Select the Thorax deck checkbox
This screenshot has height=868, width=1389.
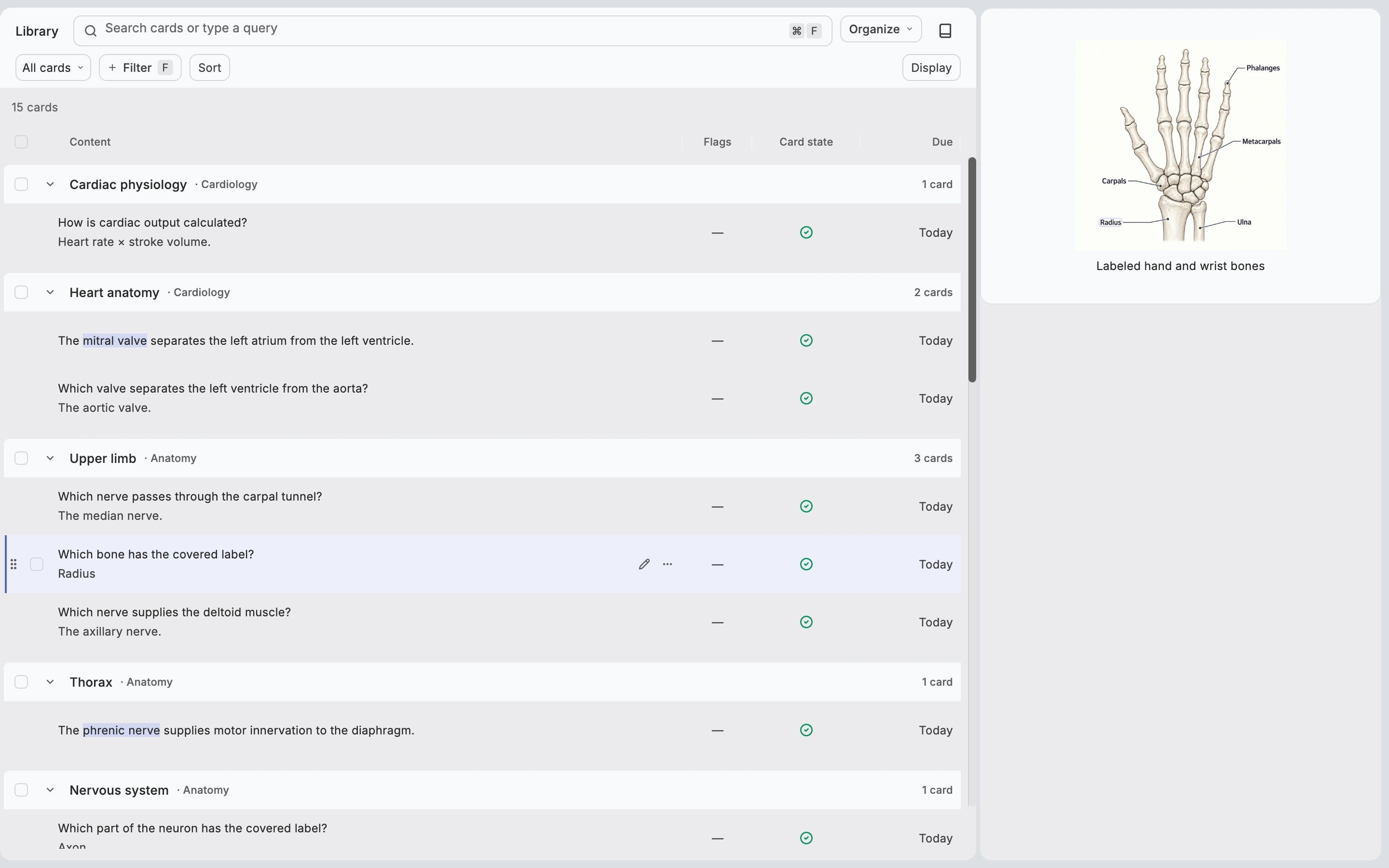click(x=21, y=682)
